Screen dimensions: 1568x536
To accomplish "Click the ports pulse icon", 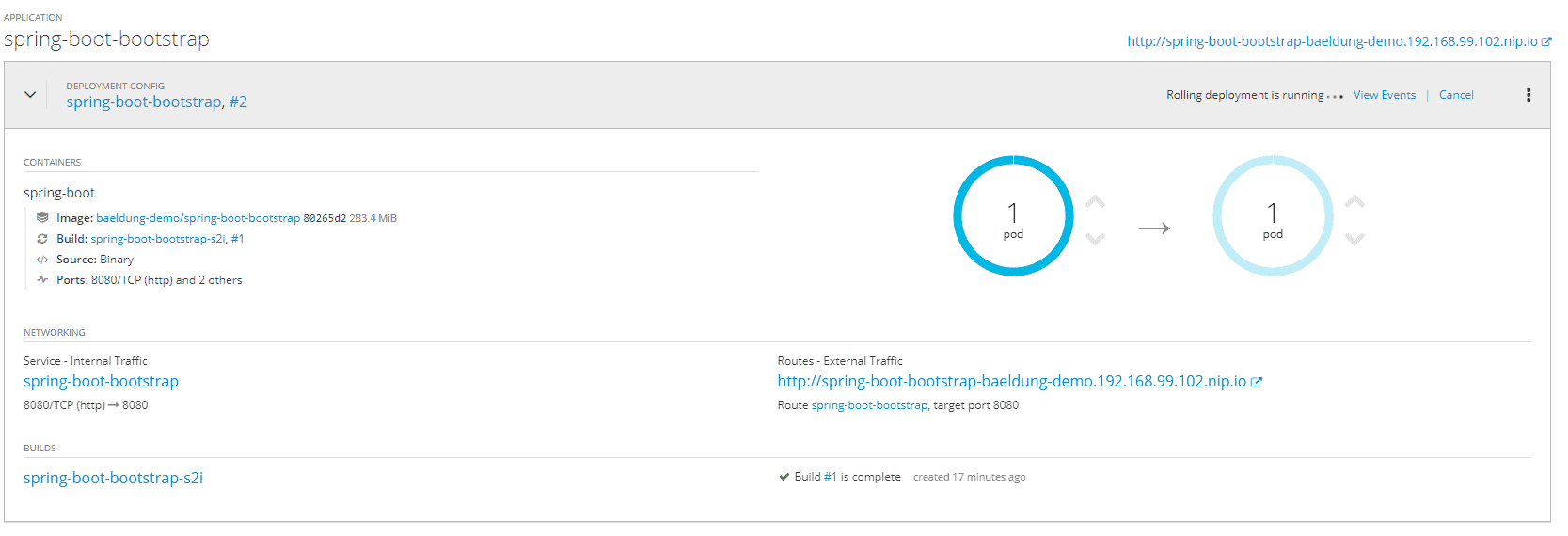I will pyautogui.click(x=42, y=279).
